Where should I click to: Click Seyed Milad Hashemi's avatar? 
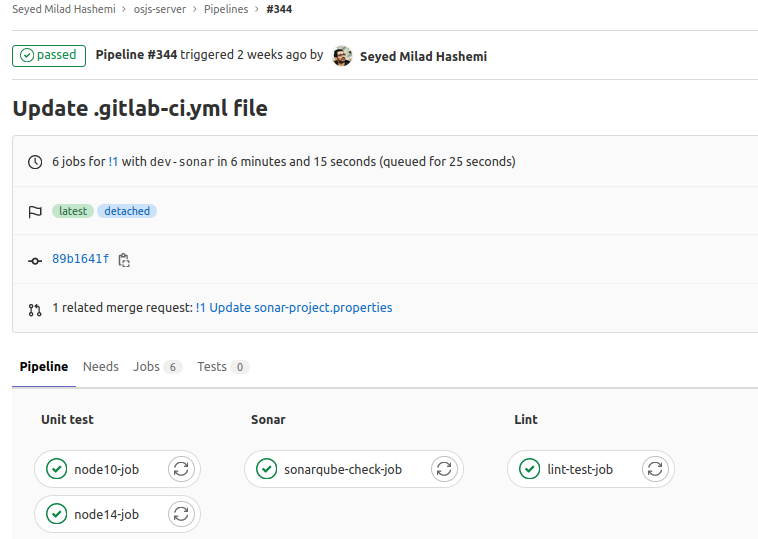point(342,56)
